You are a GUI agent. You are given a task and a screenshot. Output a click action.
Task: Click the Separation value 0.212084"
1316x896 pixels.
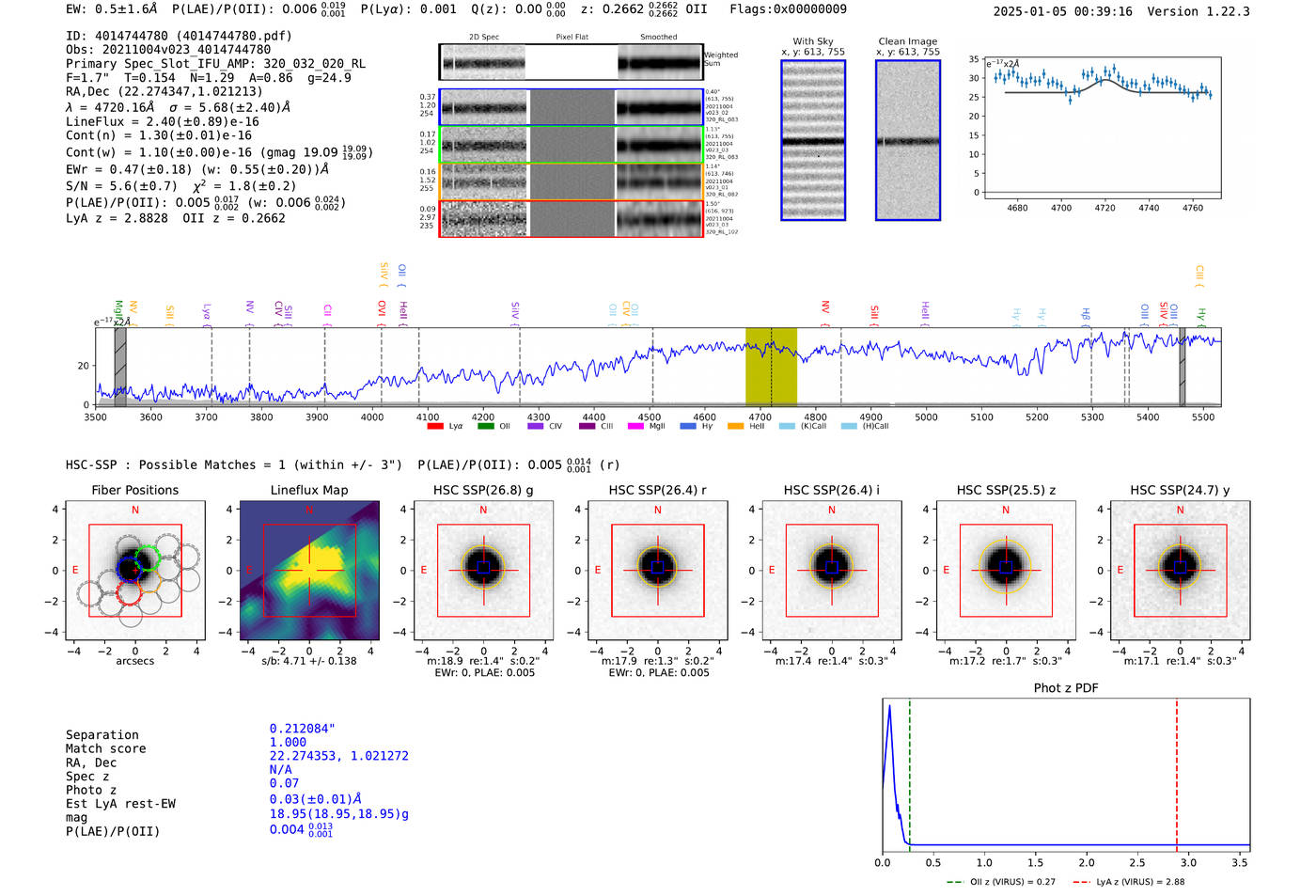(303, 729)
